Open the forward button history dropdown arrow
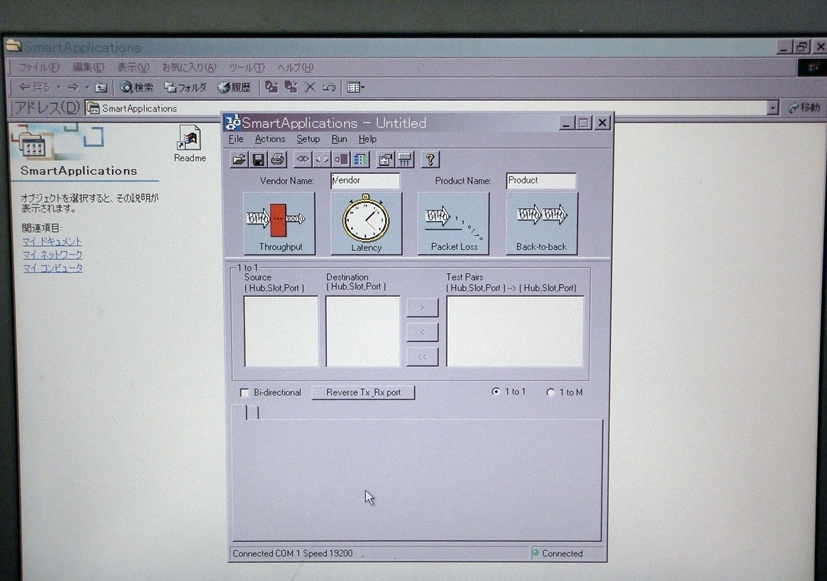This screenshot has height=581, width=827. 87,87
